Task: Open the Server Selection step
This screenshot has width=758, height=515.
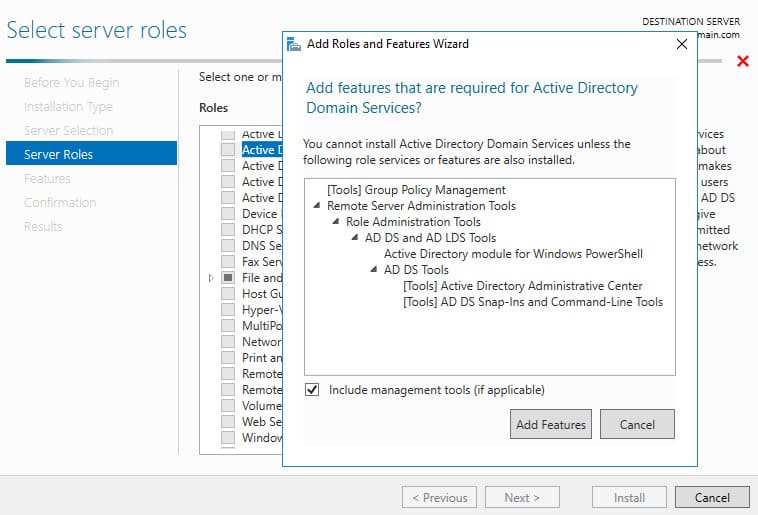Action: click(x=69, y=131)
